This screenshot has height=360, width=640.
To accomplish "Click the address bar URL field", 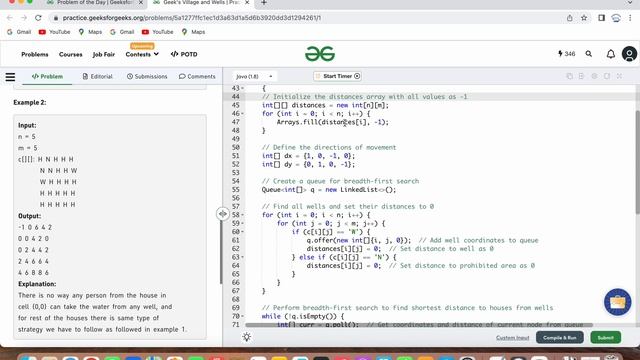I will coord(192,18).
